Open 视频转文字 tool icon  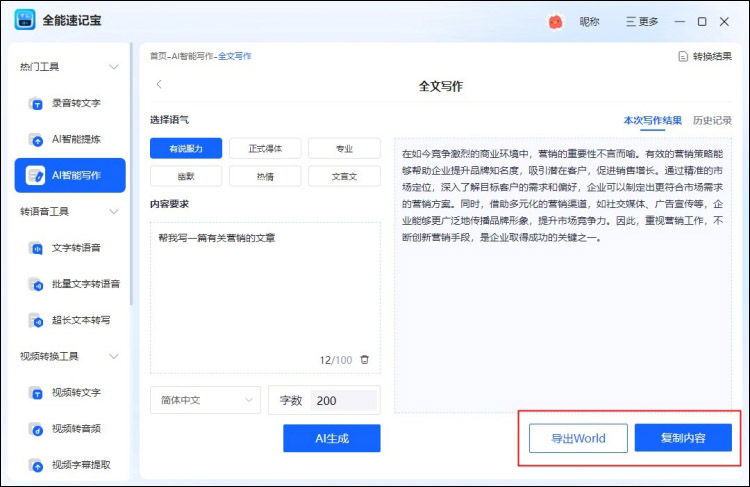click(x=36, y=393)
